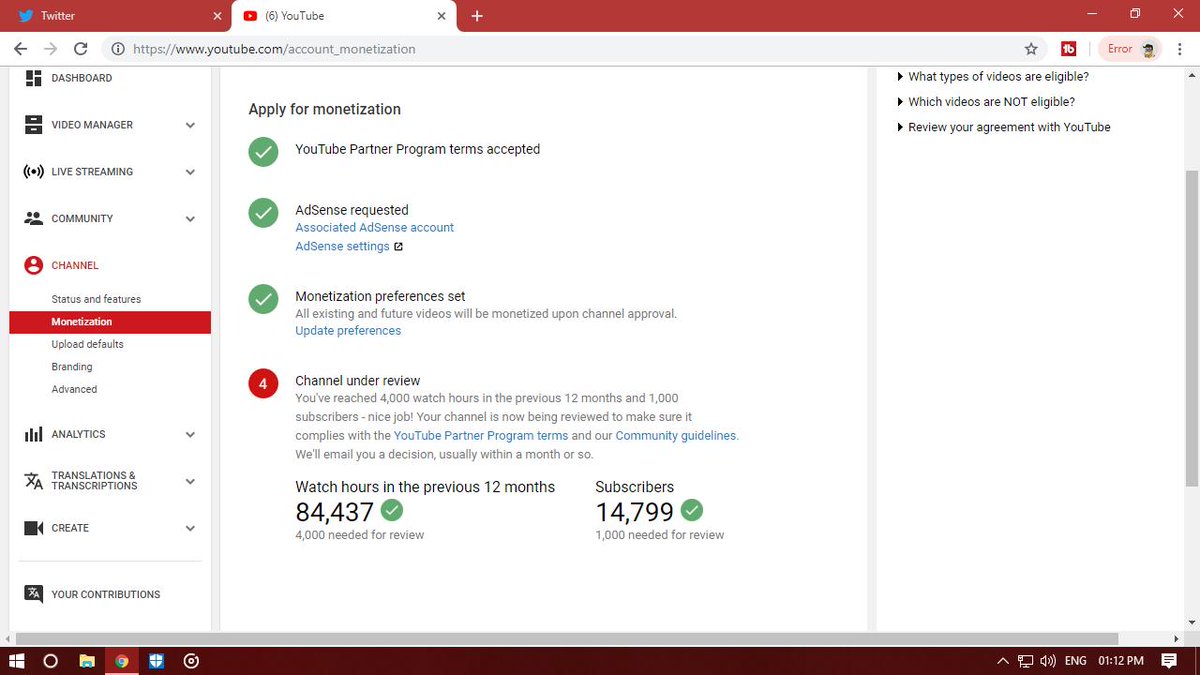Open Upload defaults settings
Viewport: 1200px width, 675px height.
(x=88, y=344)
